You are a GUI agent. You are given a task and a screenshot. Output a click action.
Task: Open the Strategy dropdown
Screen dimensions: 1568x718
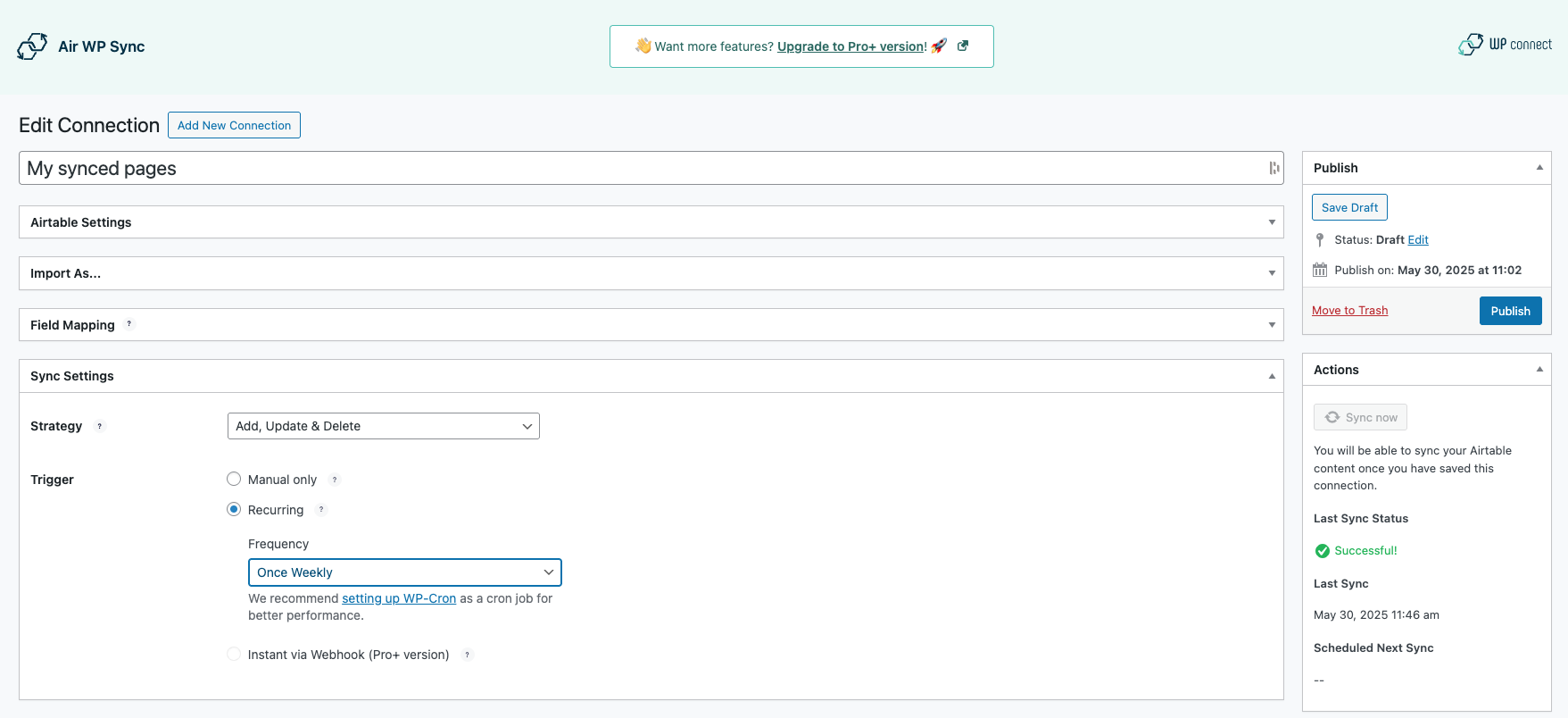(x=384, y=426)
